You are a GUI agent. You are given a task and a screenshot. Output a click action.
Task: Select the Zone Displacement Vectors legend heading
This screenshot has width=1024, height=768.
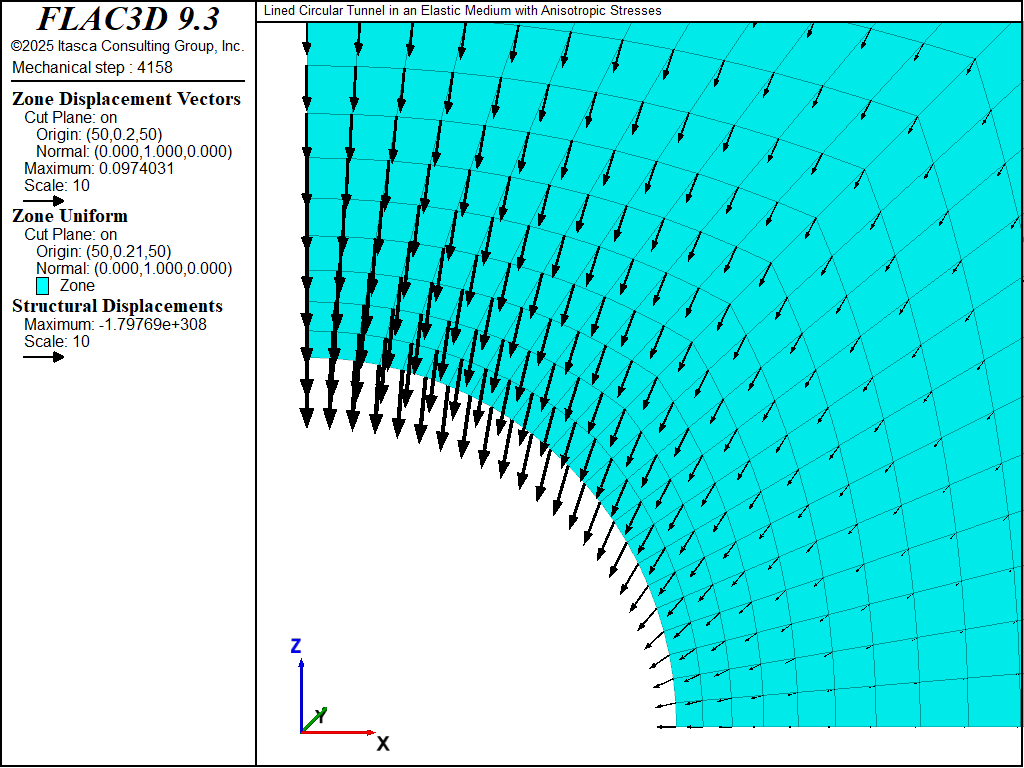point(126,99)
